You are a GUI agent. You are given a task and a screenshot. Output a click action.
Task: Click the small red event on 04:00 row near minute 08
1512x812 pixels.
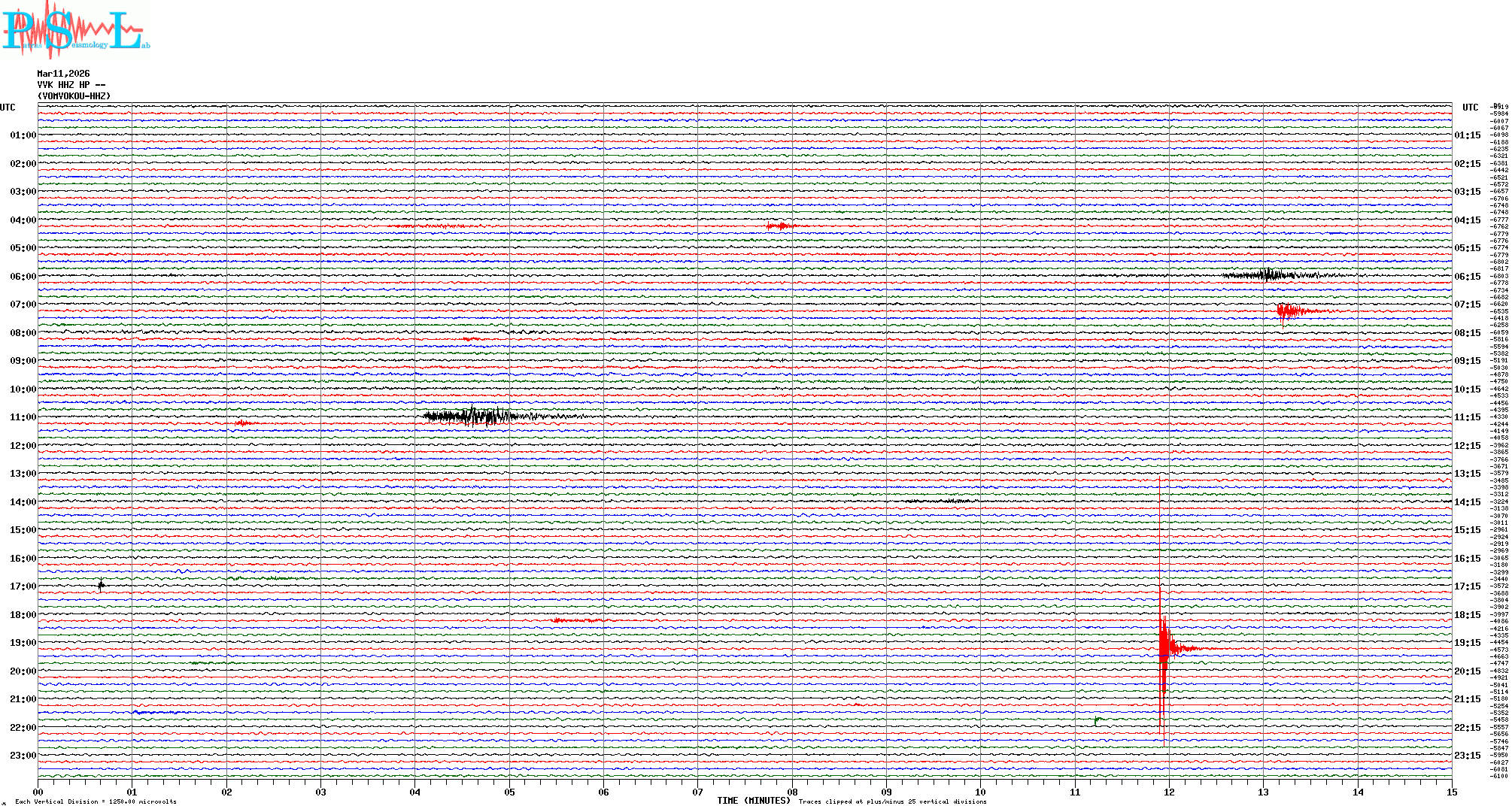(x=780, y=226)
